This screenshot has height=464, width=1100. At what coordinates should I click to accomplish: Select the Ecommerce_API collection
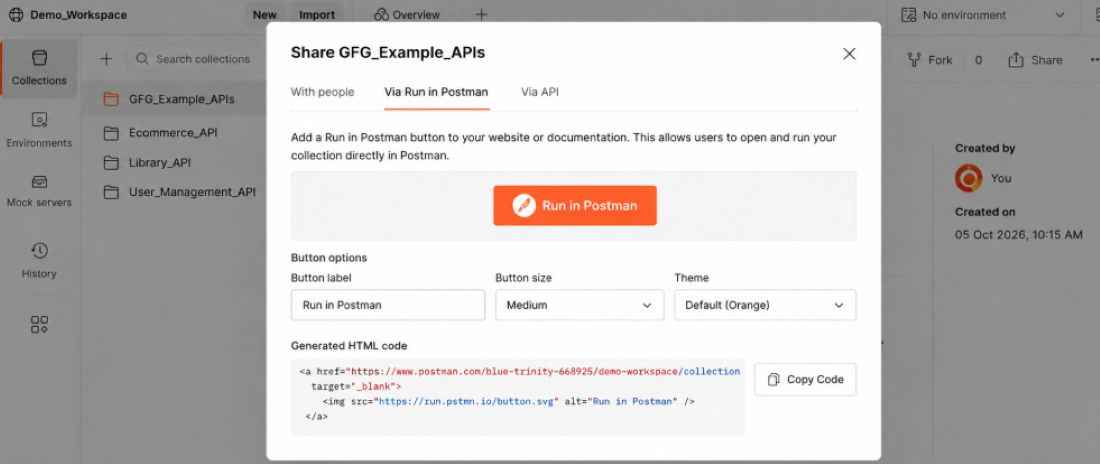(175, 133)
